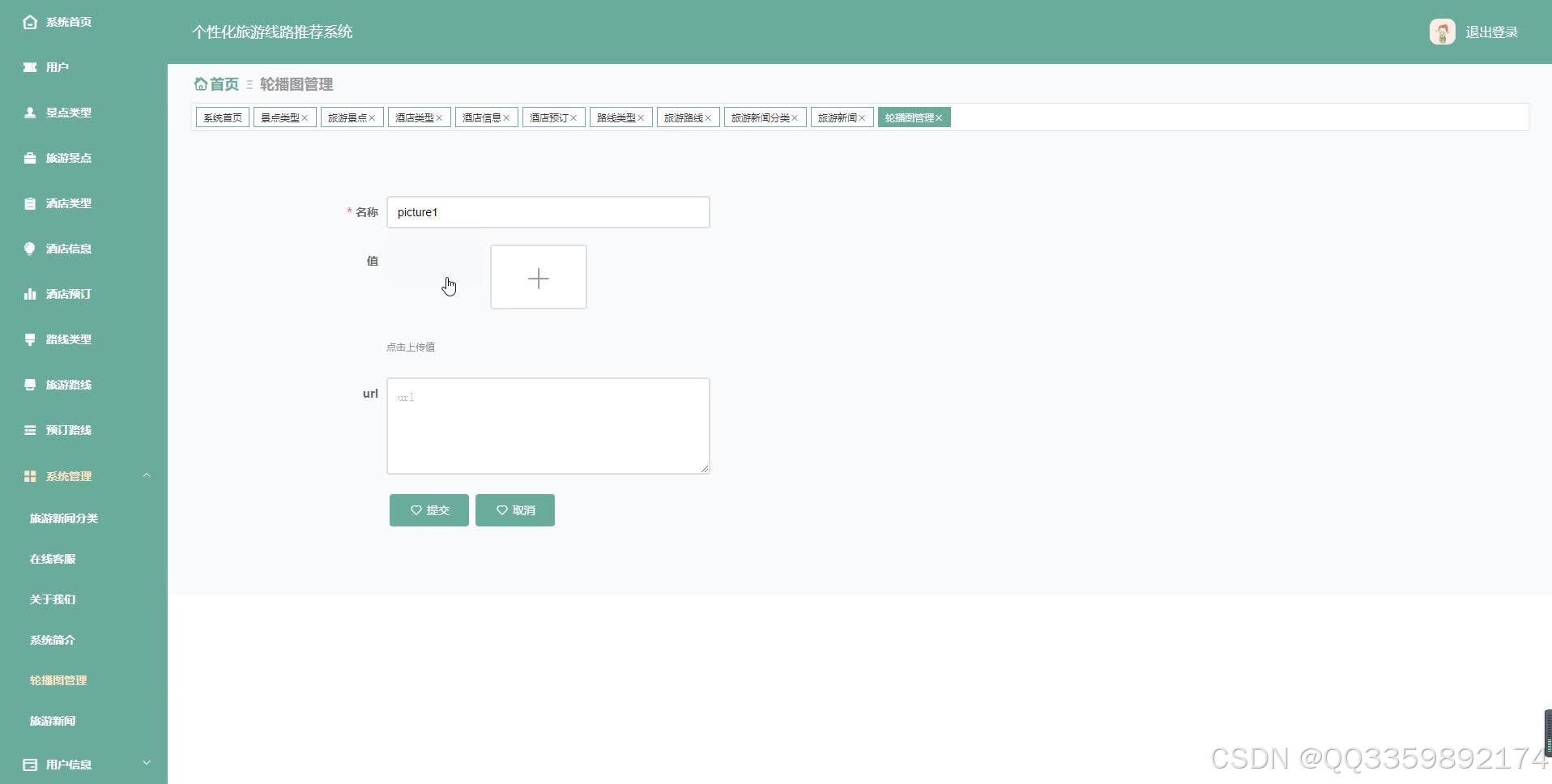Click the 点击上传值 hint text
Viewport: 1552px width, 784px height.
click(x=411, y=347)
